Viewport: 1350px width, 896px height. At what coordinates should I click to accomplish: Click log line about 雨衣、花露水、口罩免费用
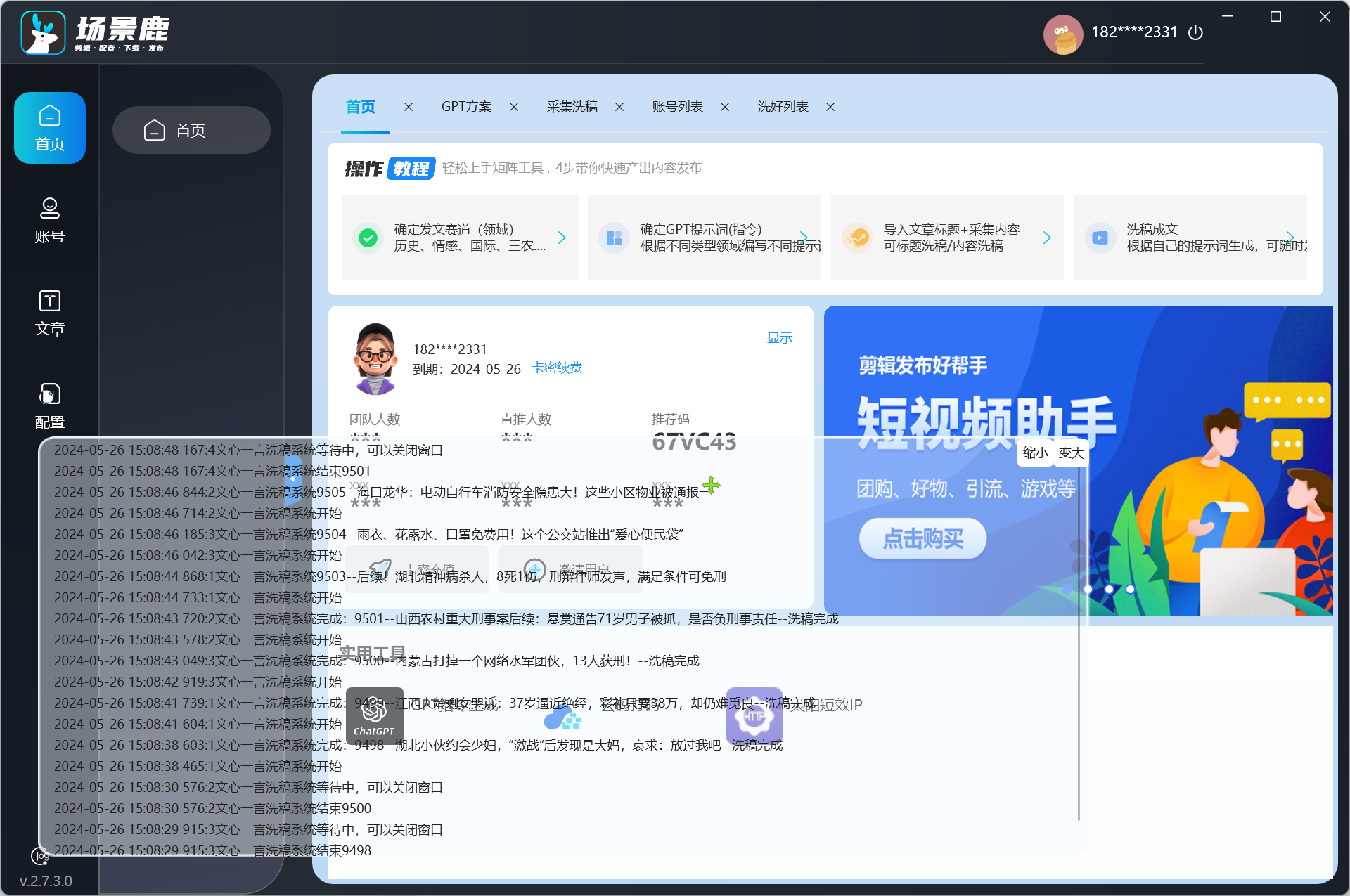tap(368, 534)
